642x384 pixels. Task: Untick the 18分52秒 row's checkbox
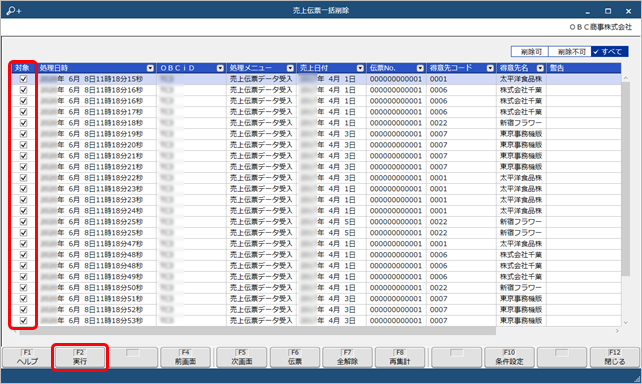[x=23, y=309]
